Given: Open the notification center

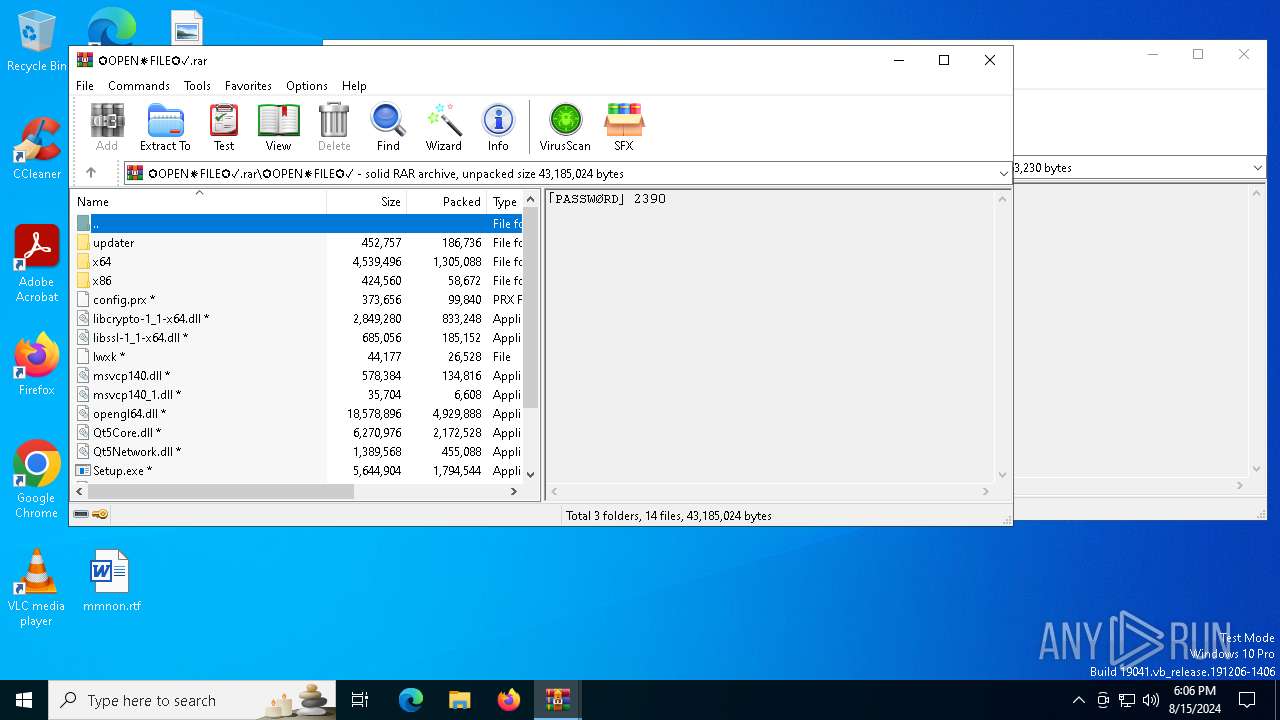Looking at the screenshot, I should pos(1247,700).
